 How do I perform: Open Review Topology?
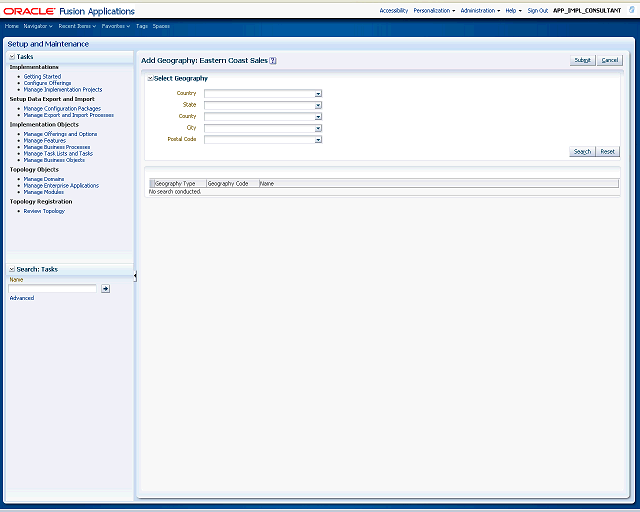tap(44, 211)
